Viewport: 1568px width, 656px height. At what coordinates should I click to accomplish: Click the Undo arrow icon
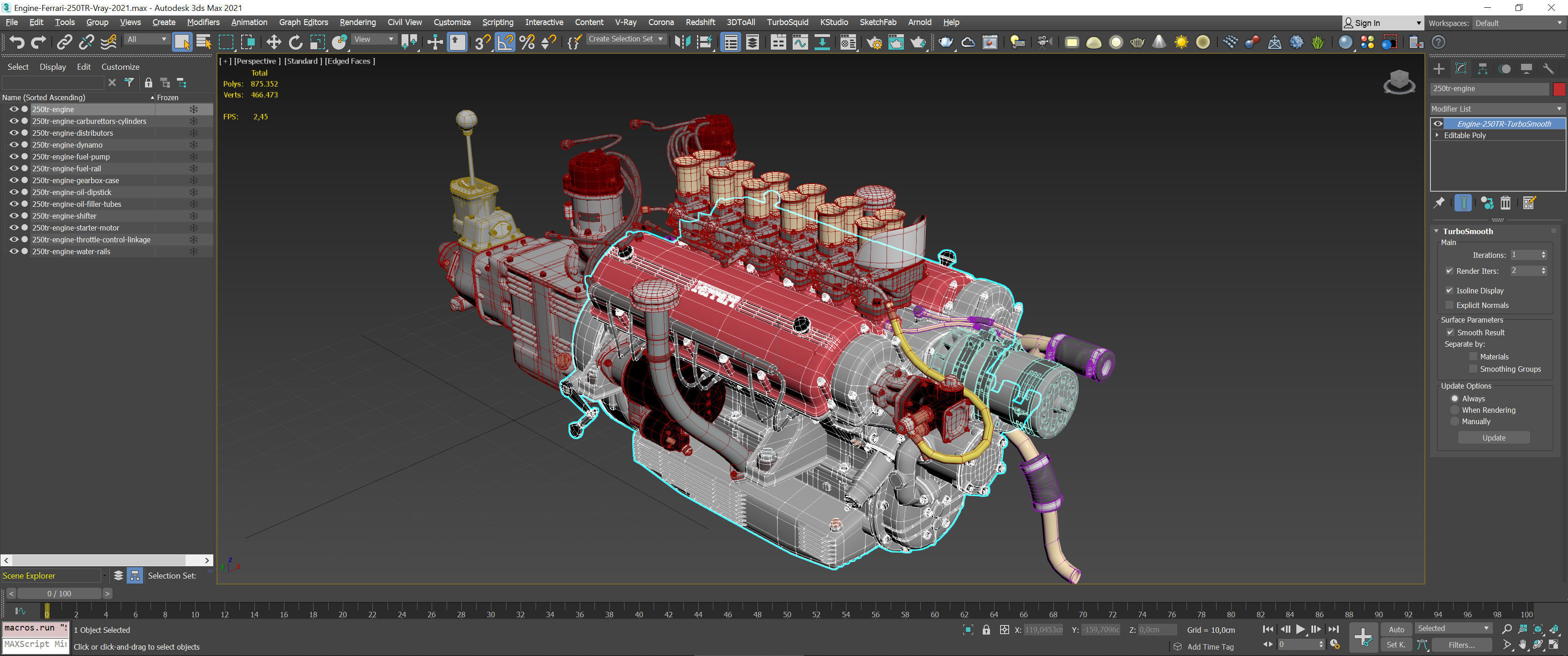click(x=17, y=42)
